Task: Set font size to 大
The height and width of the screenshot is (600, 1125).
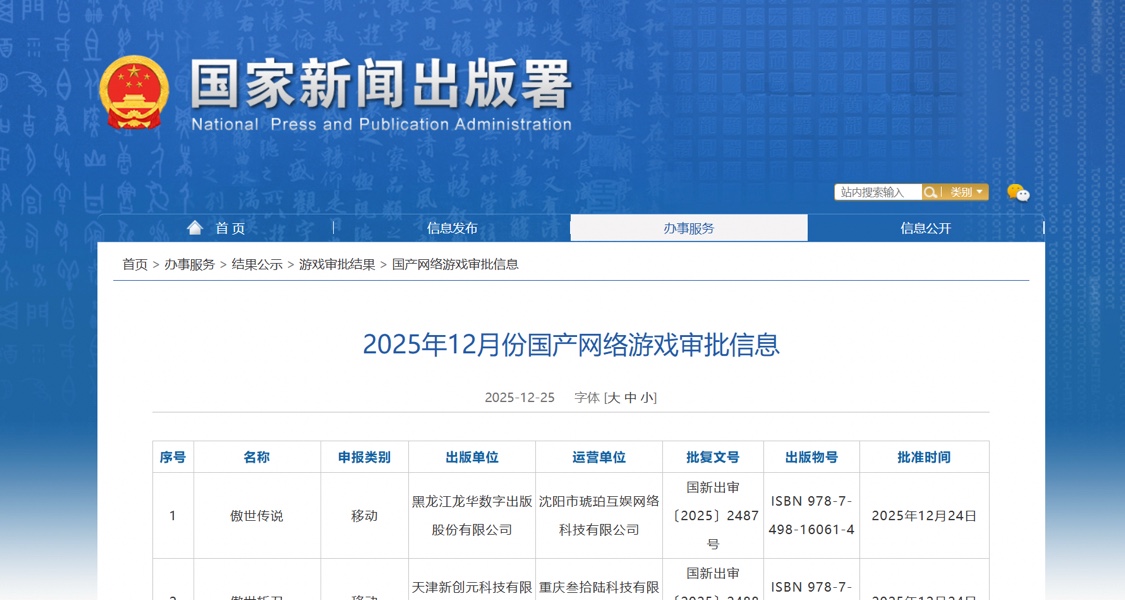Action: 616,396
